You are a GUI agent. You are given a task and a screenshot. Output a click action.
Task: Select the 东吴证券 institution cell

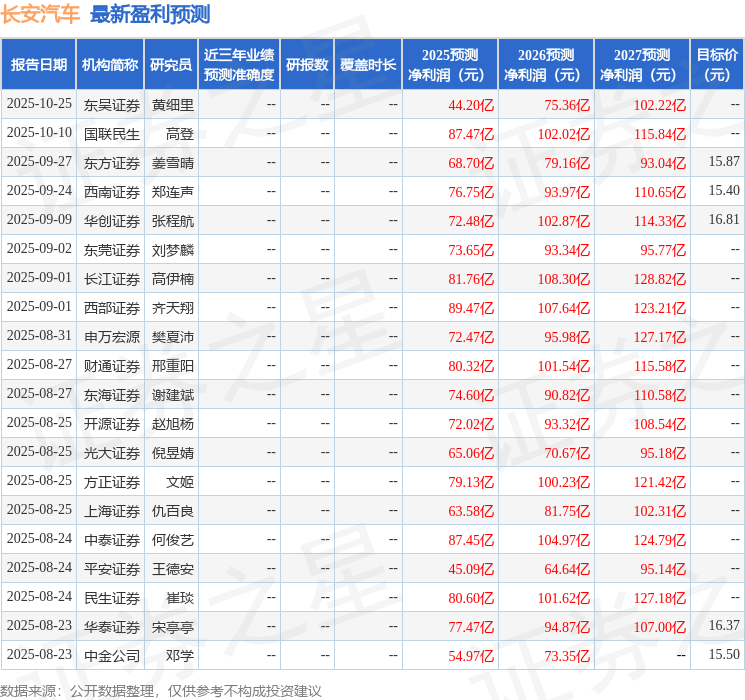[112, 105]
